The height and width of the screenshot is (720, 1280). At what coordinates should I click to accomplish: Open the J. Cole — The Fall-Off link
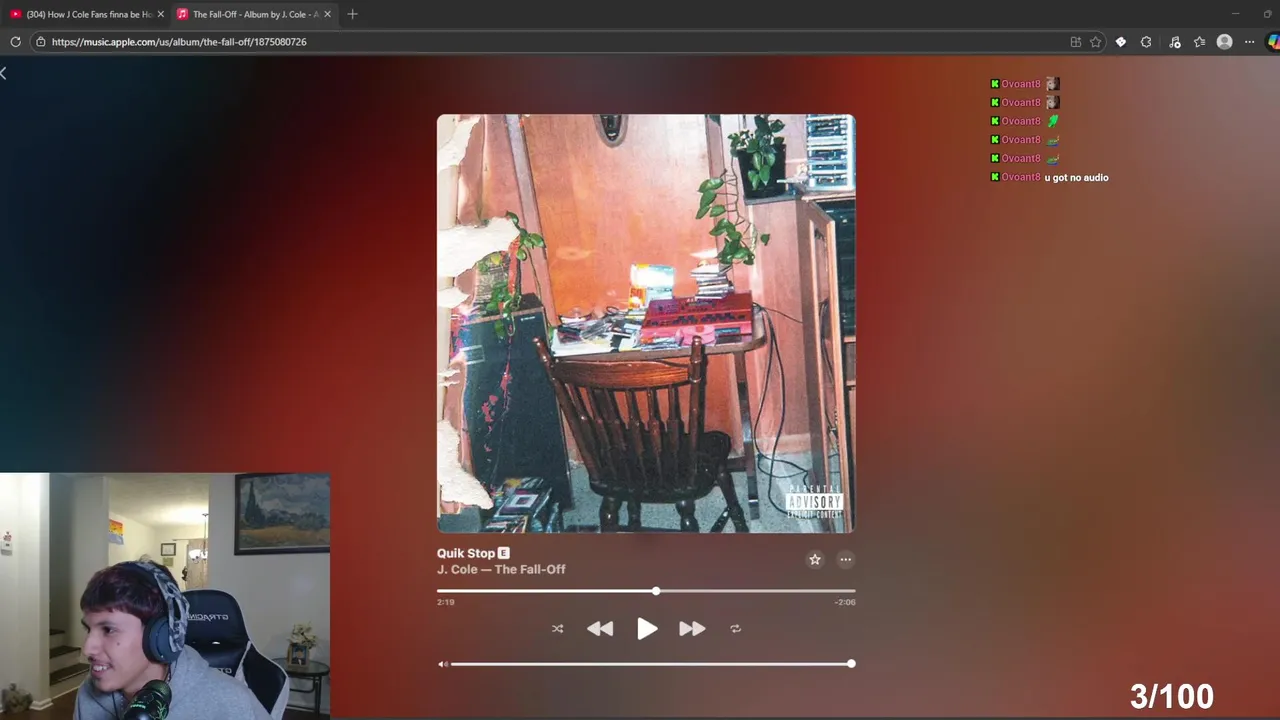point(501,569)
